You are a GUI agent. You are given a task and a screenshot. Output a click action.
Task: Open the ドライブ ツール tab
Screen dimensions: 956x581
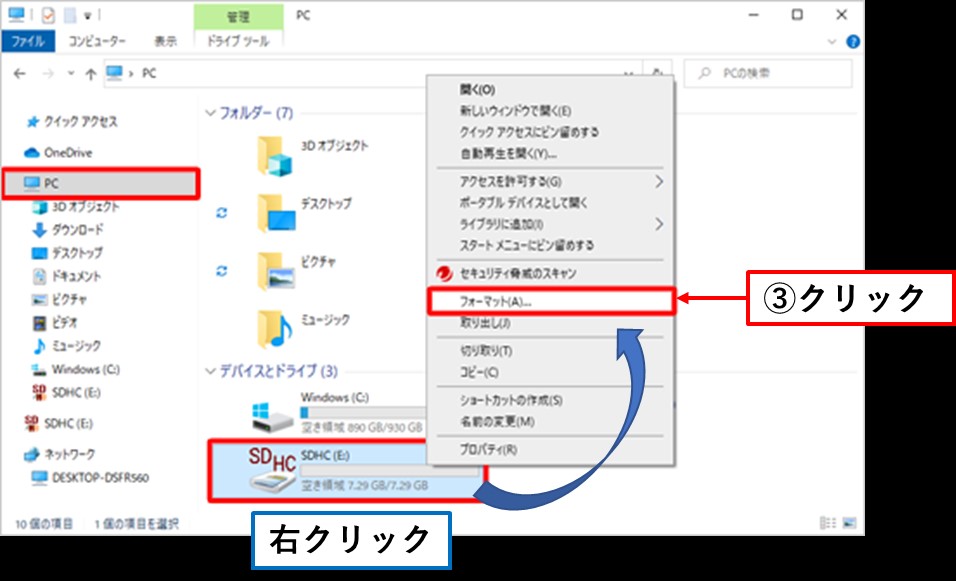tap(238, 41)
